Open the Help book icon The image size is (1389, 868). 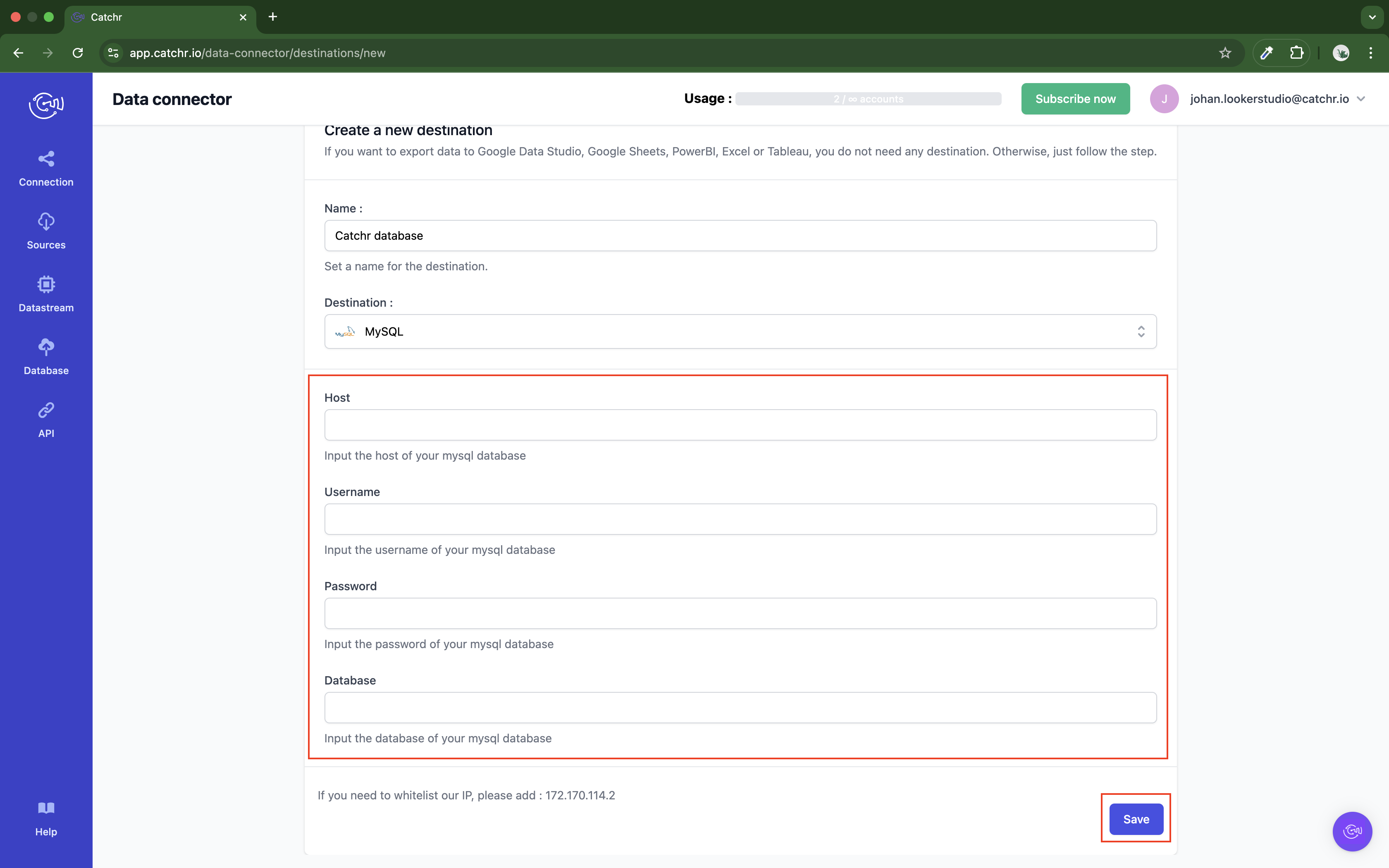(x=46, y=808)
